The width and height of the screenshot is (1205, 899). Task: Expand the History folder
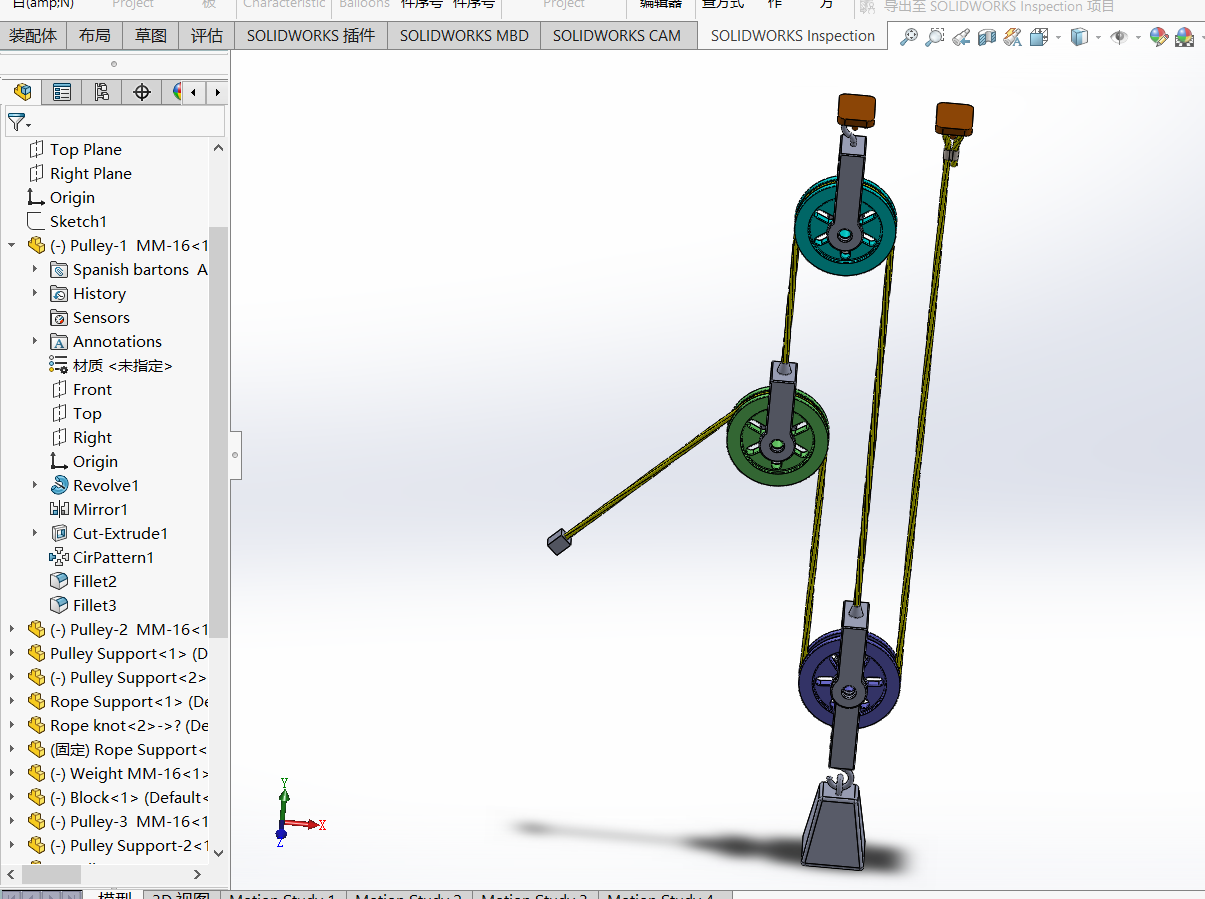click(35, 293)
